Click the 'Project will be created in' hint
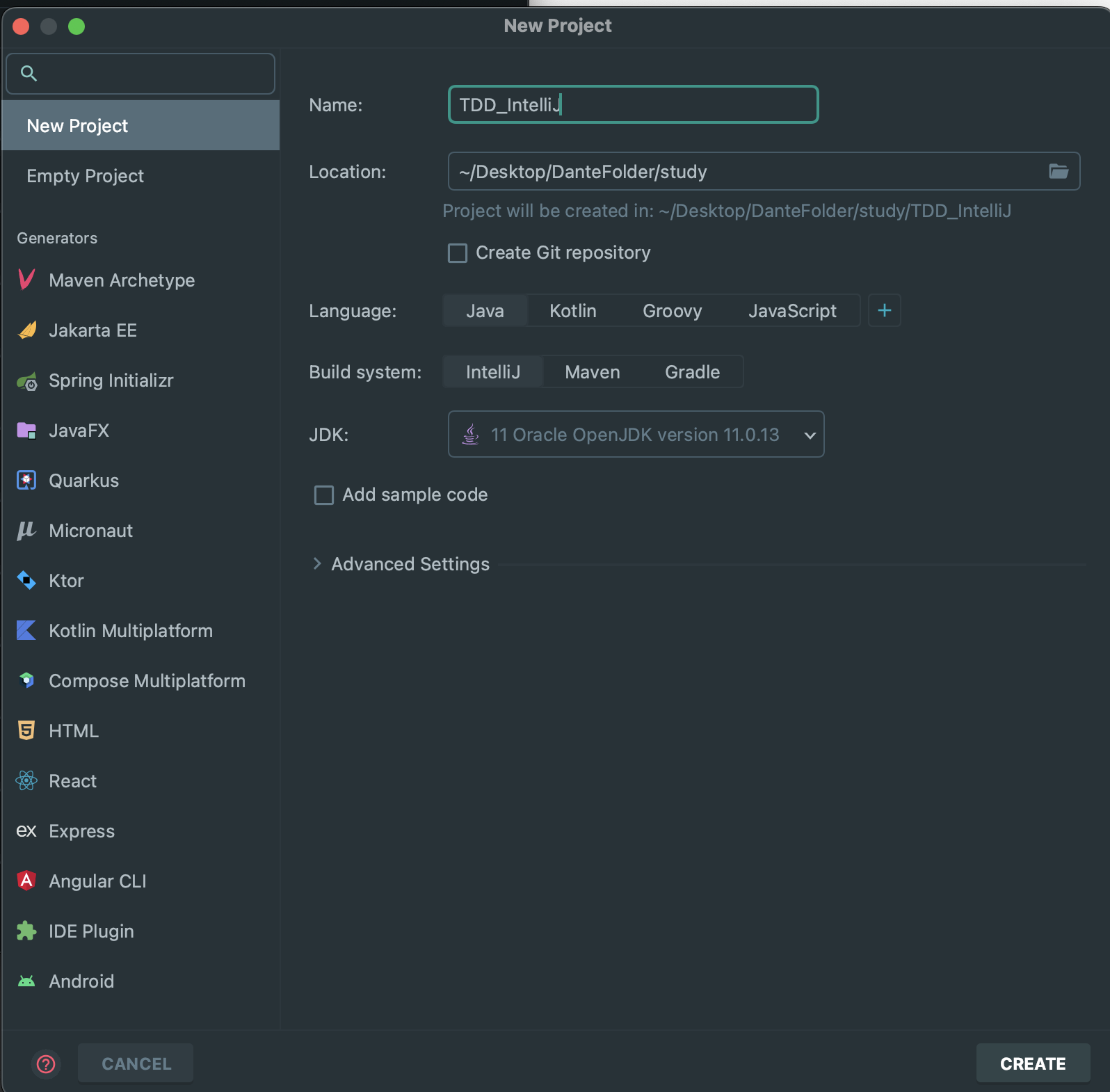This screenshot has height=1092, width=1110. pos(727,210)
